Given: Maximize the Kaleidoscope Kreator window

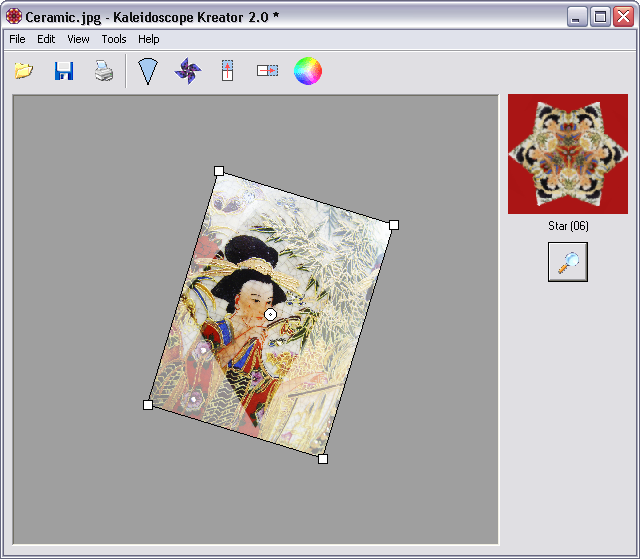Looking at the screenshot, I should [x=600, y=17].
